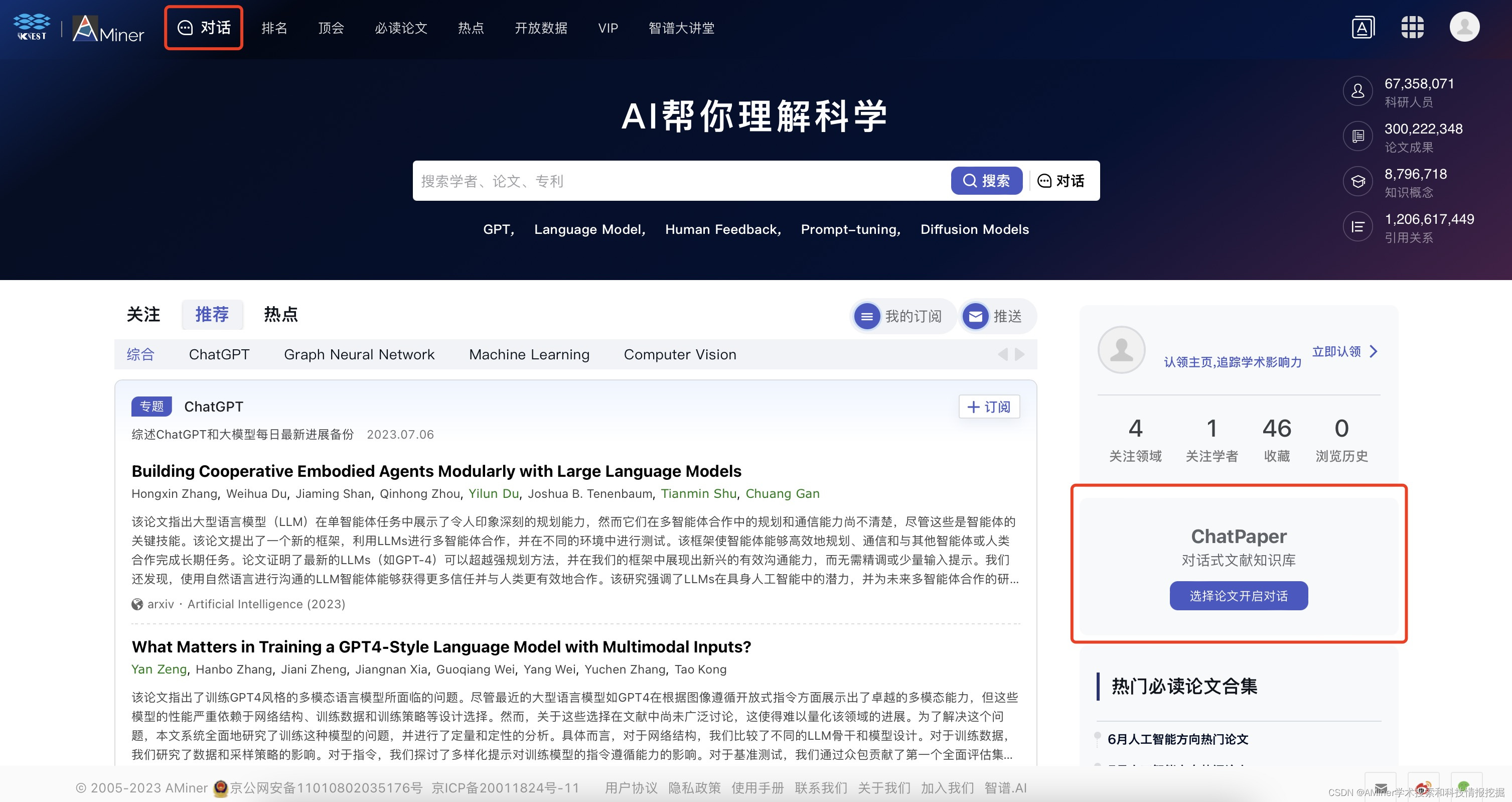This screenshot has height=802, width=1512.
Task: Click the grid/apps icon top-right toolbar
Action: pyautogui.click(x=1413, y=27)
